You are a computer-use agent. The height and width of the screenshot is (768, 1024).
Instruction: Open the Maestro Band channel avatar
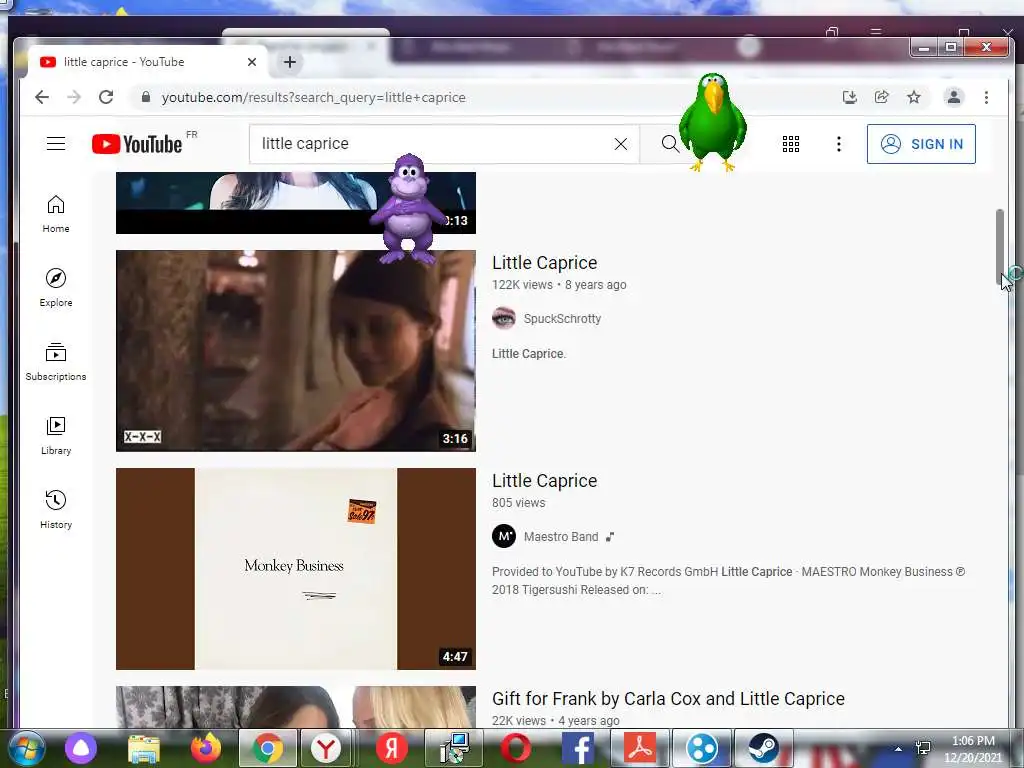pos(504,537)
